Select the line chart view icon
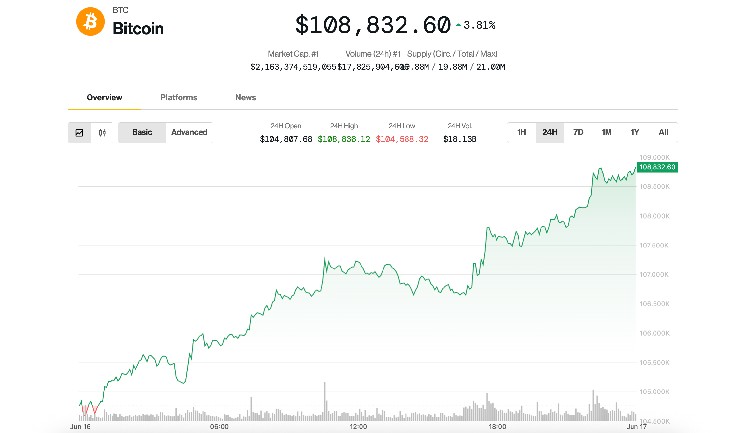The height and width of the screenshot is (433, 745). (79, 133)
